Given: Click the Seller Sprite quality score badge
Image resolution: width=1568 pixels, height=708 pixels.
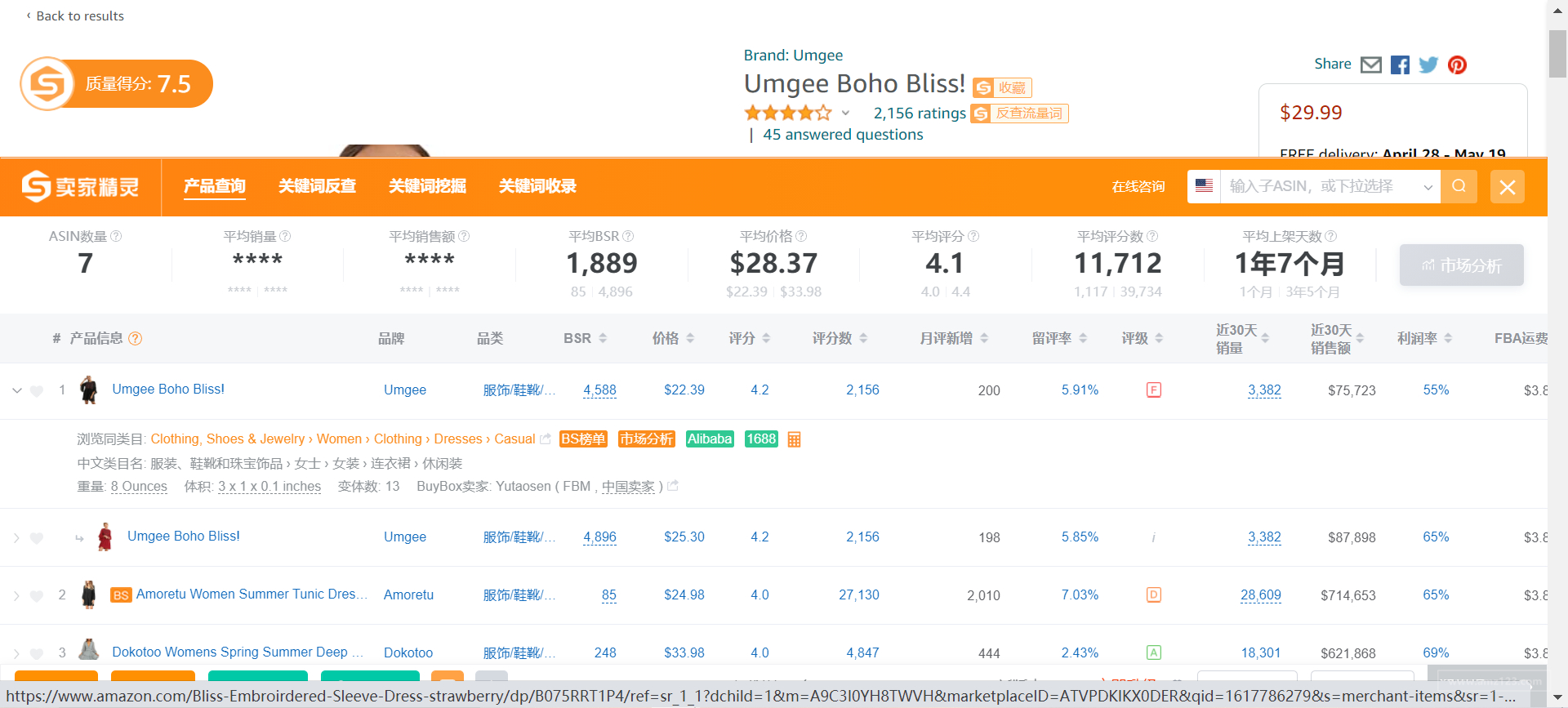Looking at the screenshot, I should (x=116, y=83).
